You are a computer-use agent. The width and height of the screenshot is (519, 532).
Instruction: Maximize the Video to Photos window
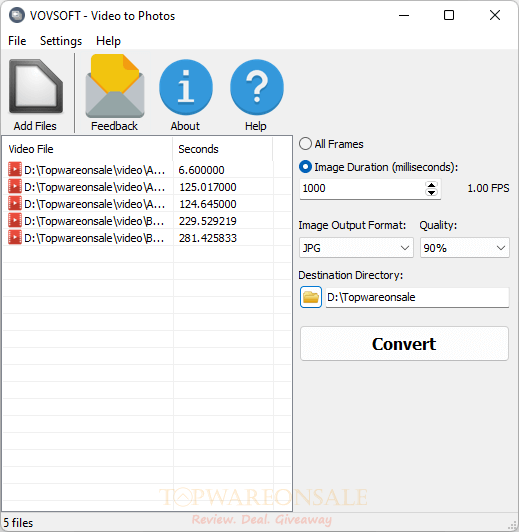point(449,15)
